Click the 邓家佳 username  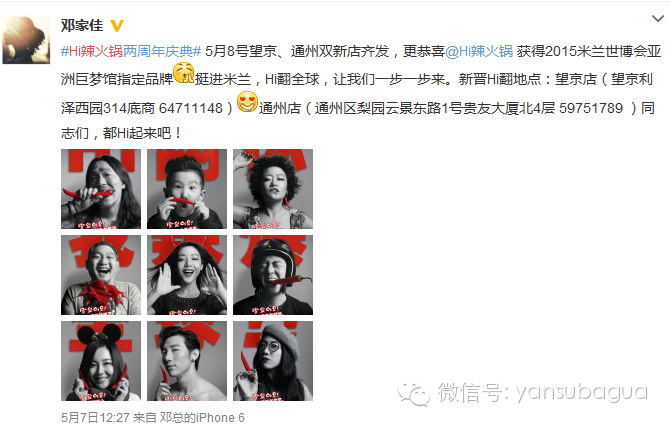82,25
